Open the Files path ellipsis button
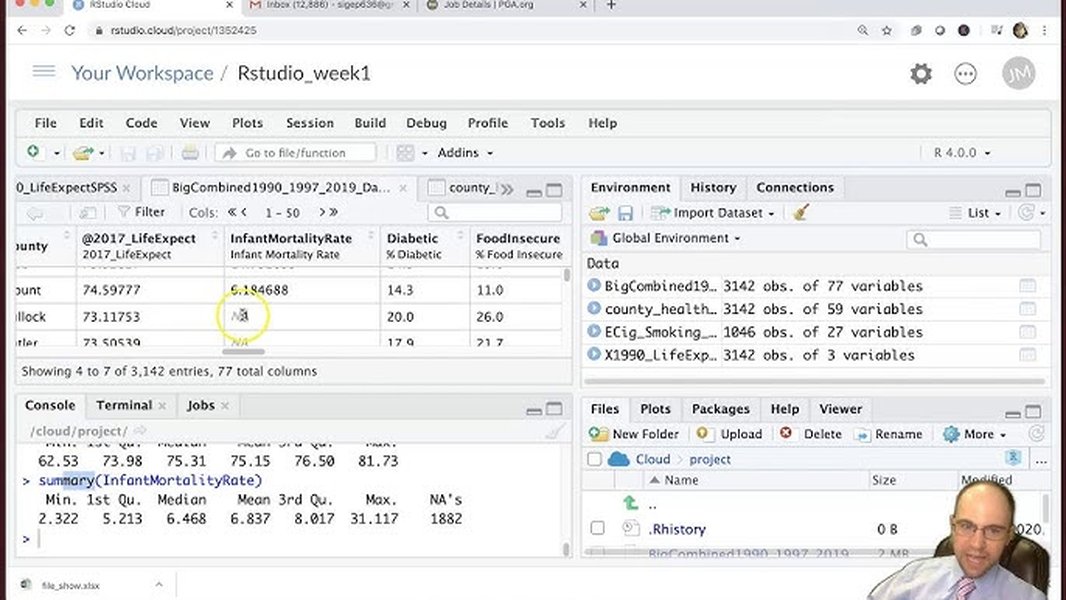The height and width of the screenshot is (600, 1066). coord(1041,460)
